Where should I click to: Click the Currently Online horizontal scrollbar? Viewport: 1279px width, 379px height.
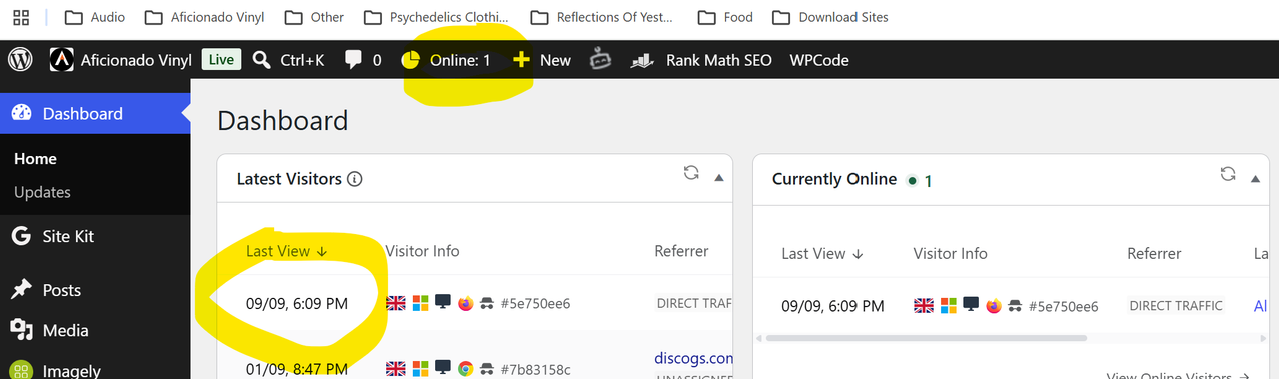(x=925, y=338)
